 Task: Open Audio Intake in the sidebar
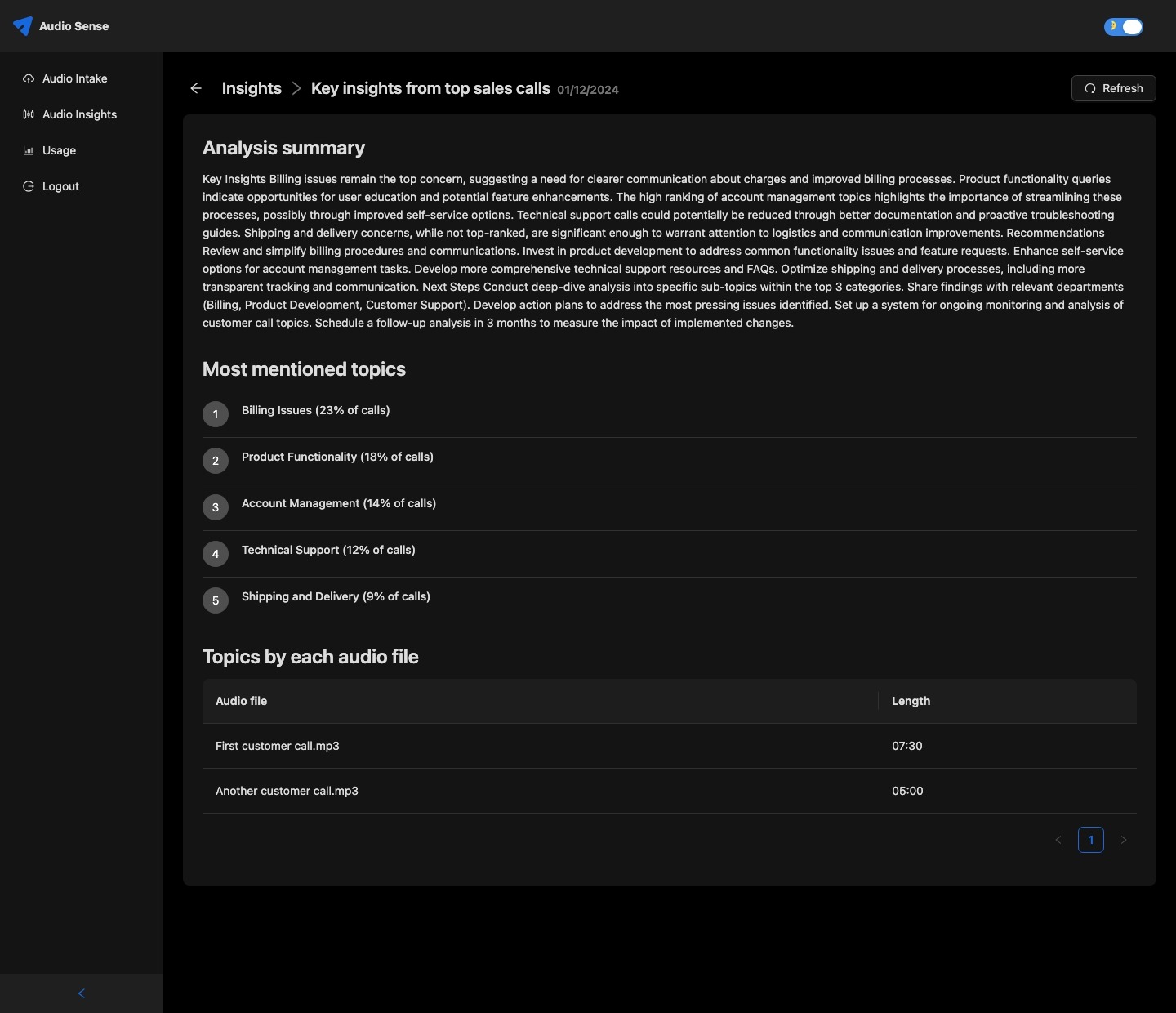pos(74,78)
